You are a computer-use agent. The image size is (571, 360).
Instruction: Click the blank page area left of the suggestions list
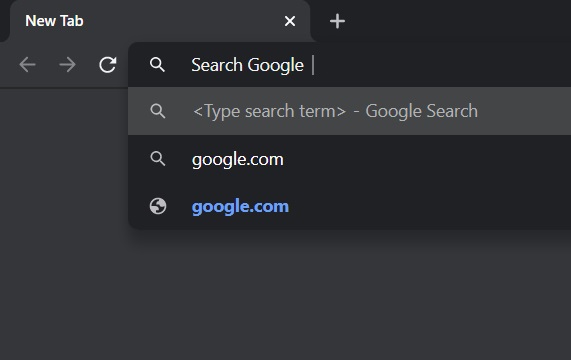[x=64, y=158]
